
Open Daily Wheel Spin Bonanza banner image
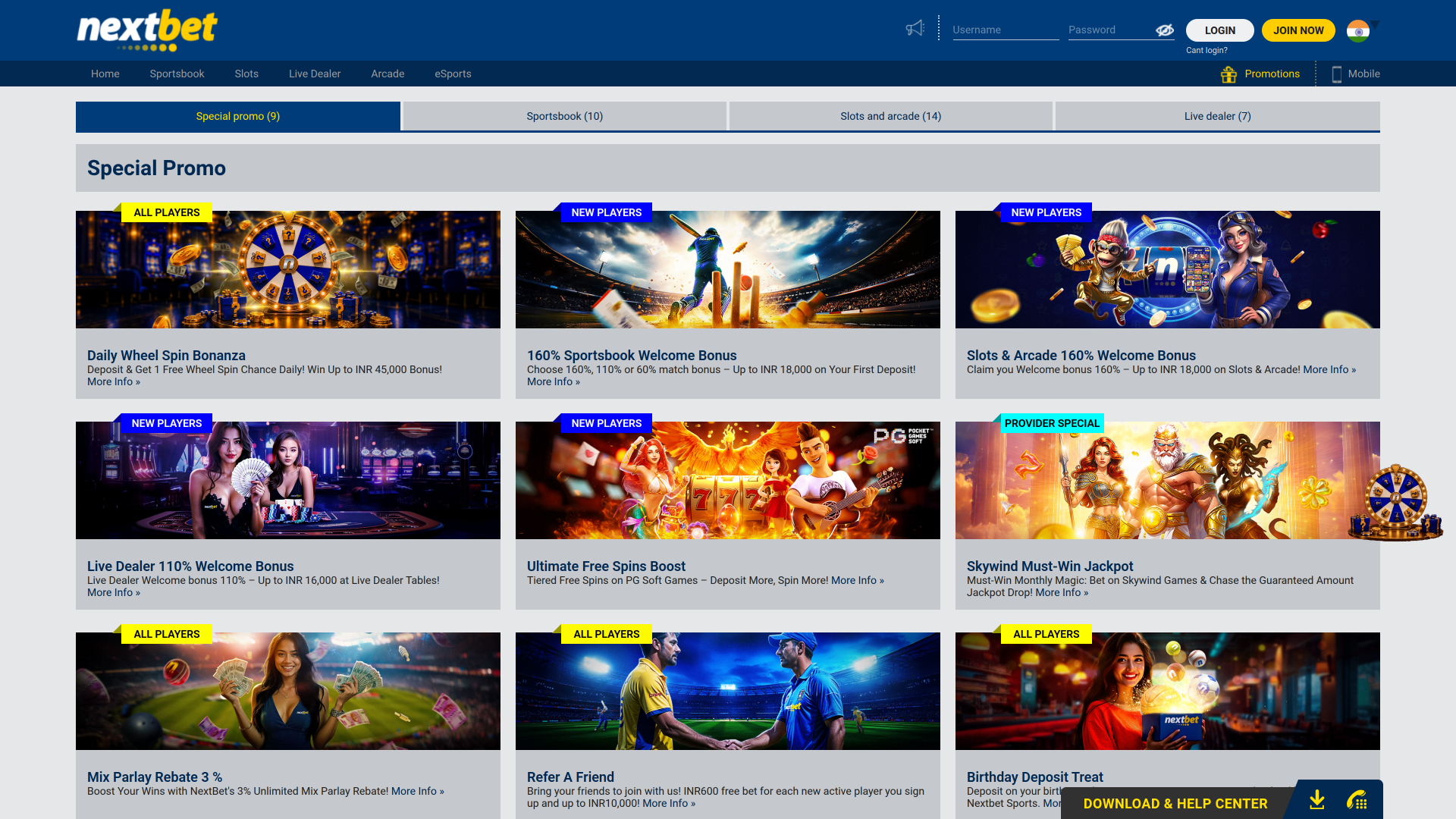pyautogui.click(x=288, y=270)
